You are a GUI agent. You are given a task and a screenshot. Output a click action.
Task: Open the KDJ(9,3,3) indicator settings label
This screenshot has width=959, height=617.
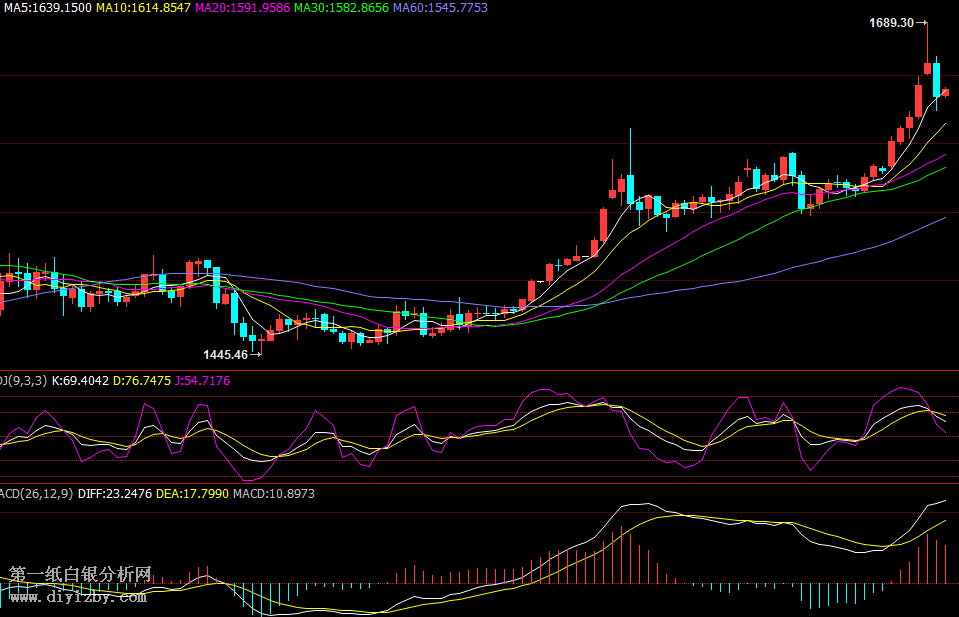22,381
